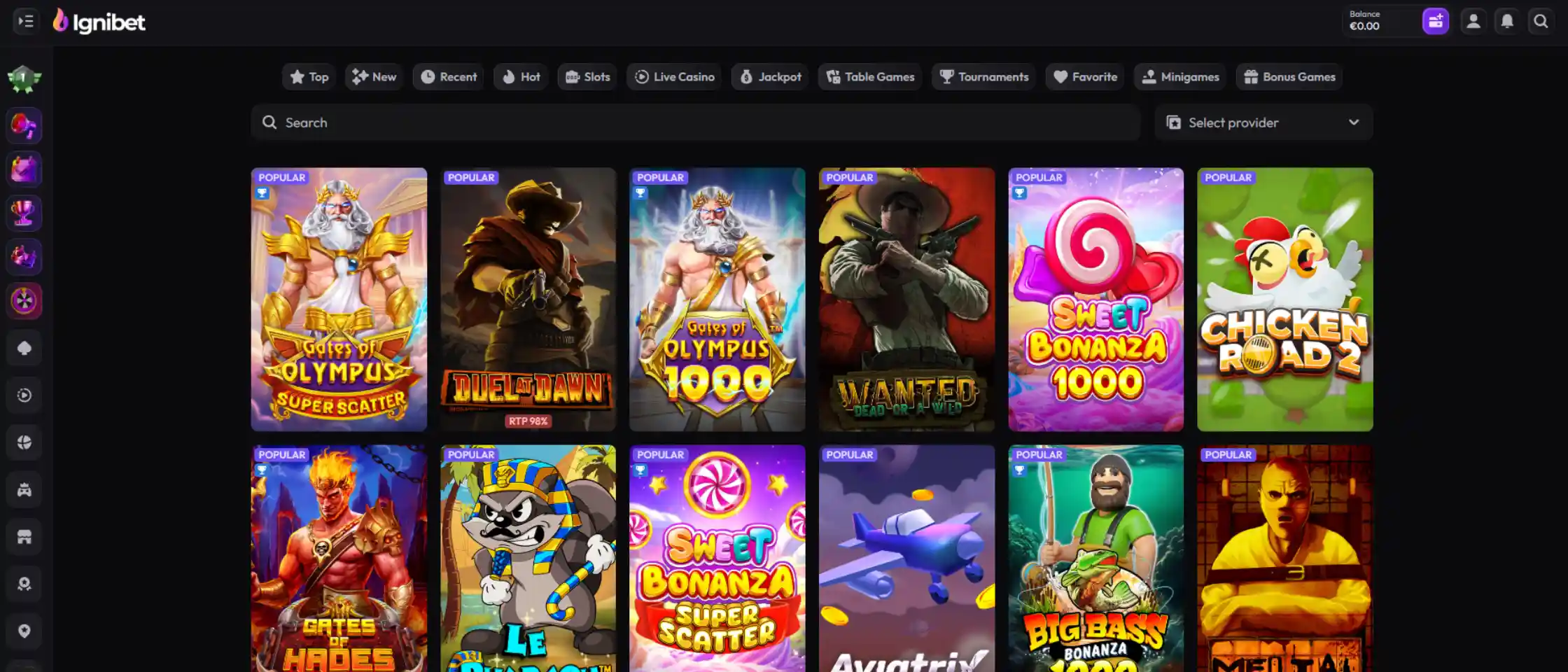Select the Minigames category tab
Screen dimensions: 1568x672
pos(1180,77)
